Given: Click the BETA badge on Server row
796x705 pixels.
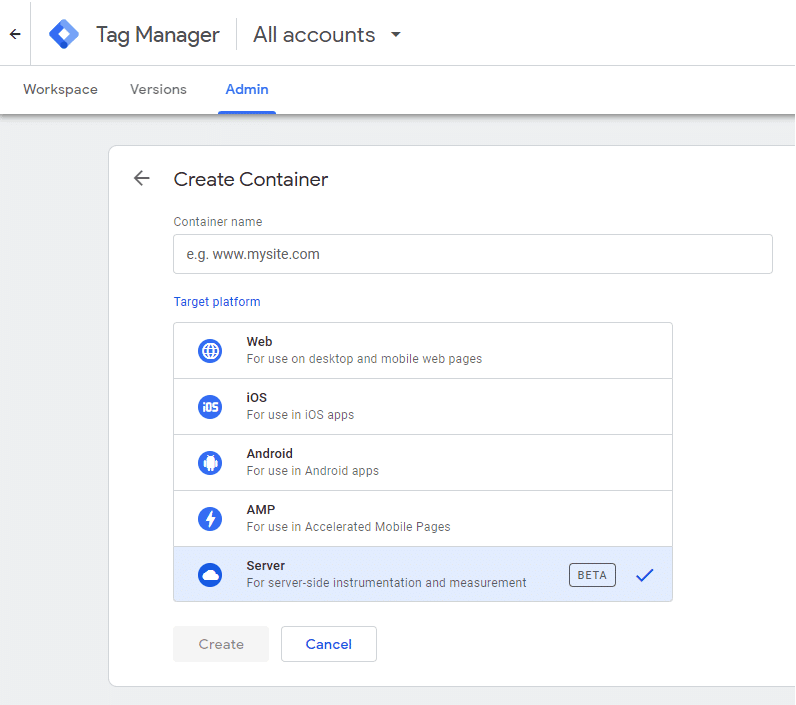Looking at the screenshot, I should click(x=592, y=575).
